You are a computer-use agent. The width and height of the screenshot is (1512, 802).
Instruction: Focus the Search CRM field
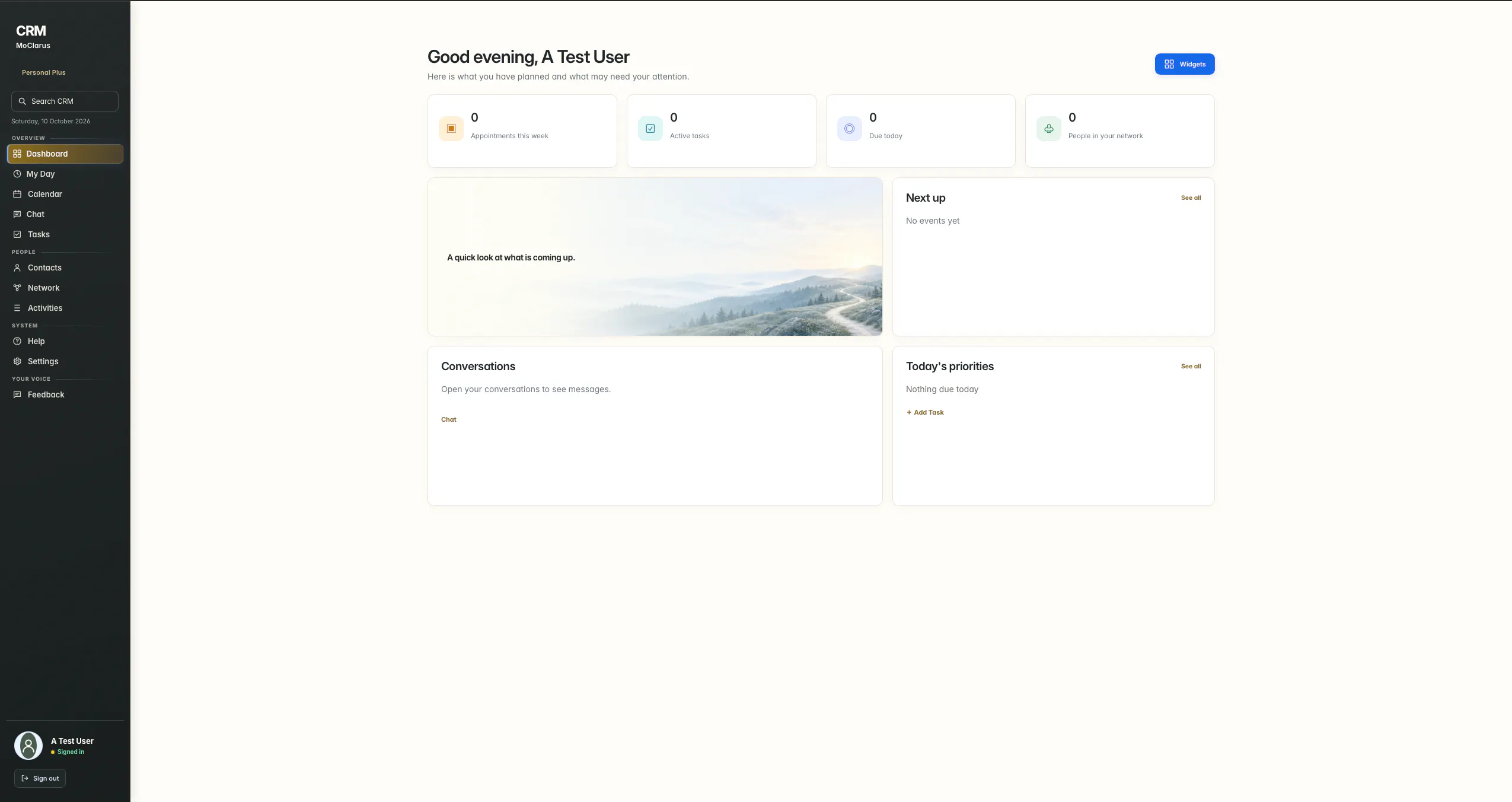[x=65, y=101]
